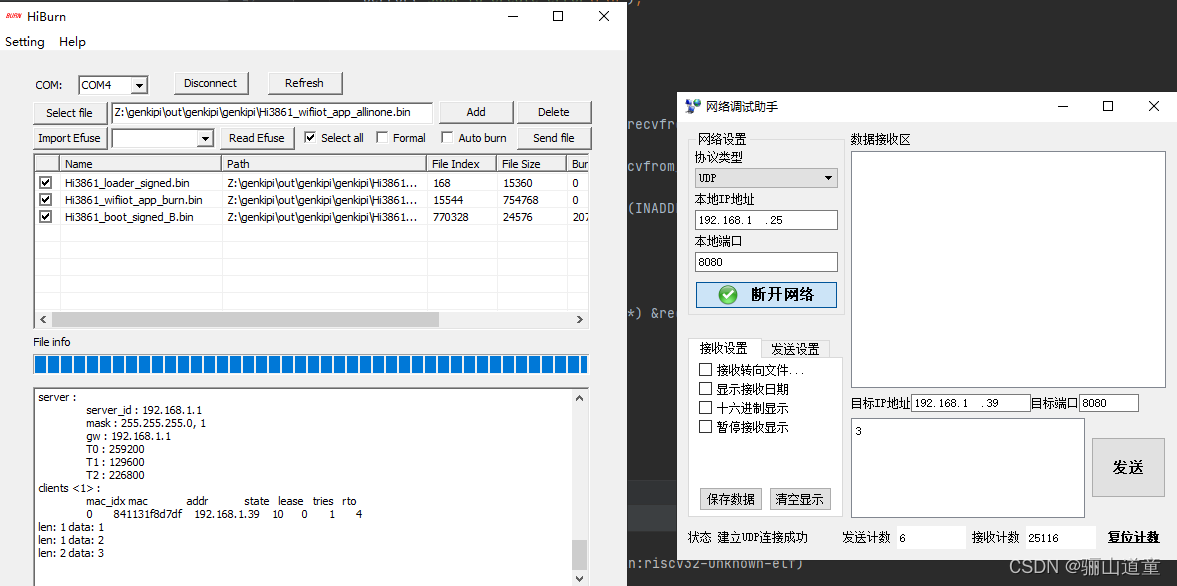Click log line 'len: 2 data: 3'
The width and height of the screenshot is (1177, 586).
(71, 553)
